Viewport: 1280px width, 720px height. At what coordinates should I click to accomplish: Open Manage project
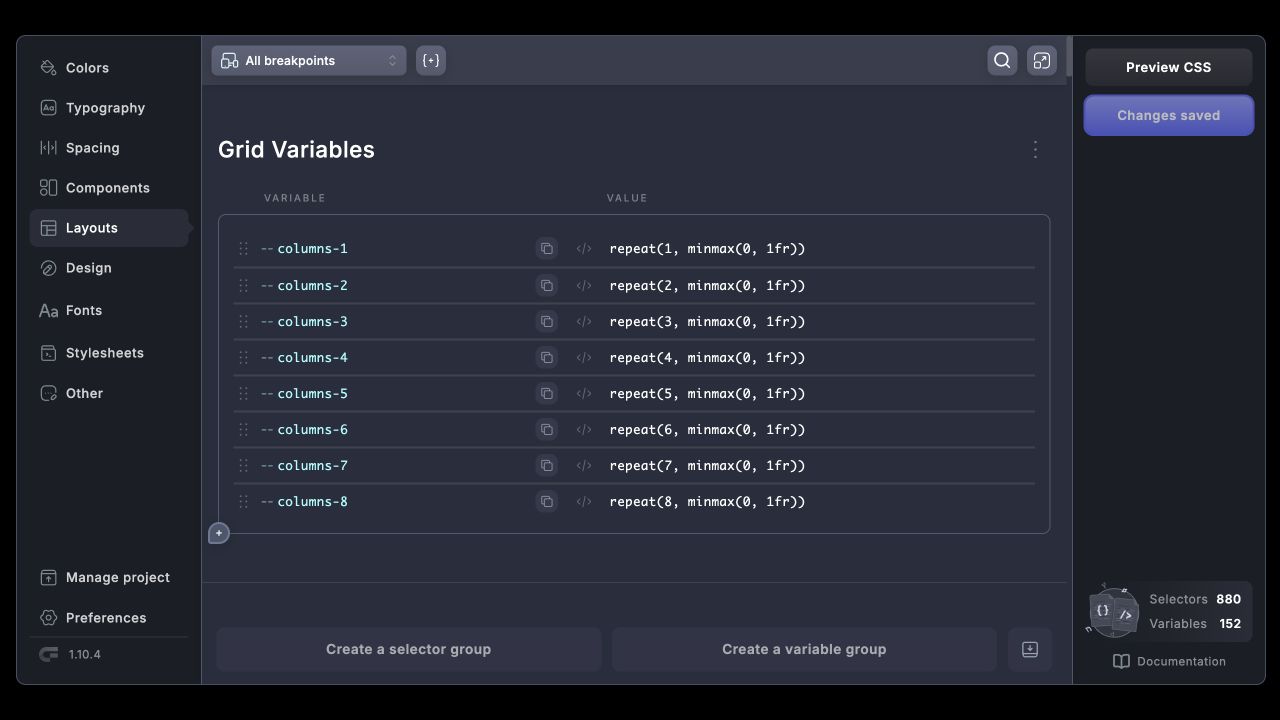(x=109, y=578)
